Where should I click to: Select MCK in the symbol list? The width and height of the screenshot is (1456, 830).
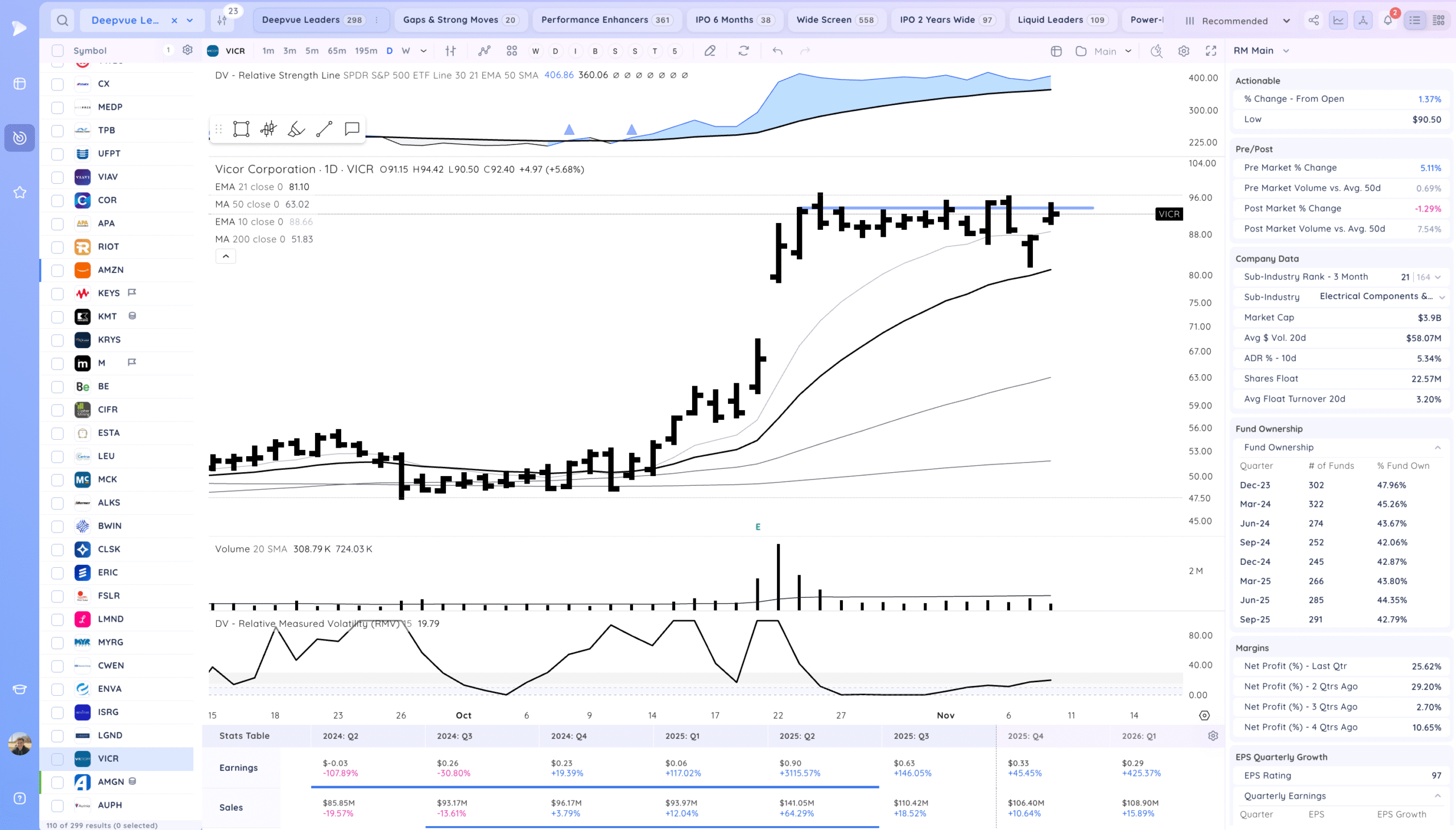107,480
